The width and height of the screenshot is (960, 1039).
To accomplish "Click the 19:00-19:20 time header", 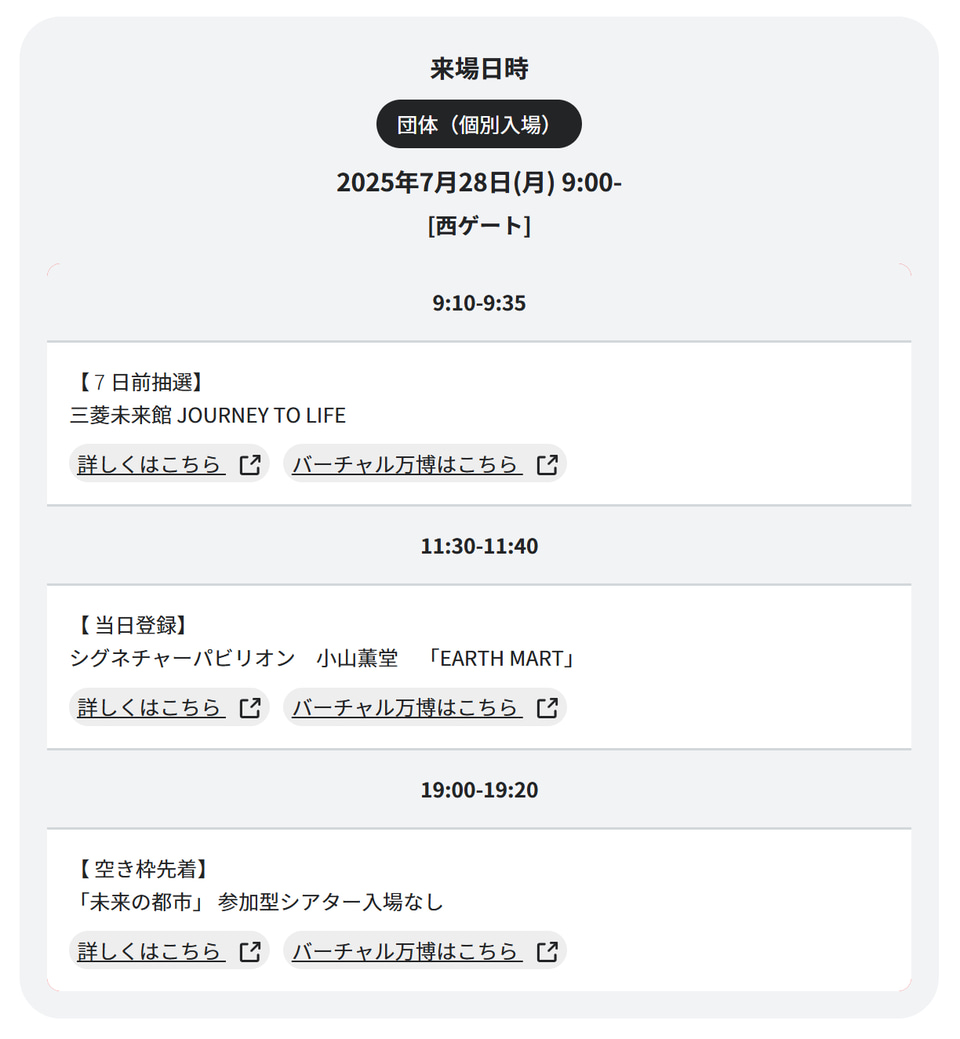I will 479,790.
